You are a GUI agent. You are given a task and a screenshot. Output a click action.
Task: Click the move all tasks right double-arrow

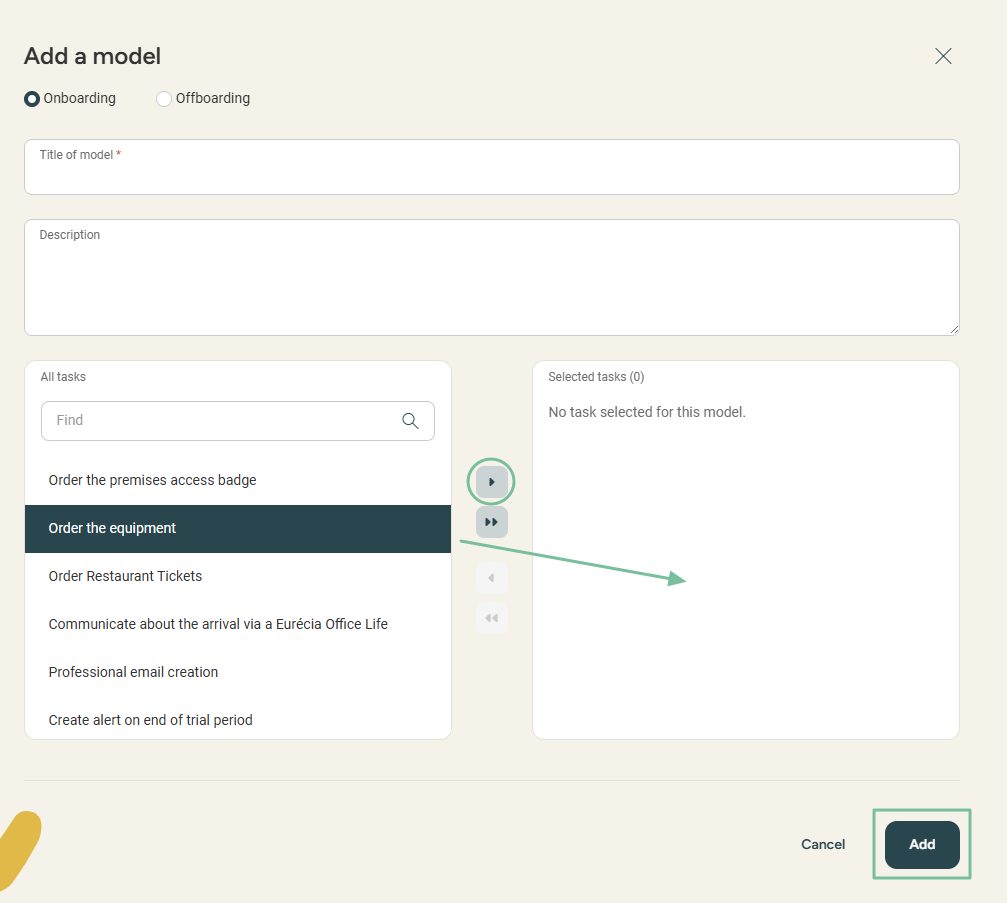click(x=491, y=522)
